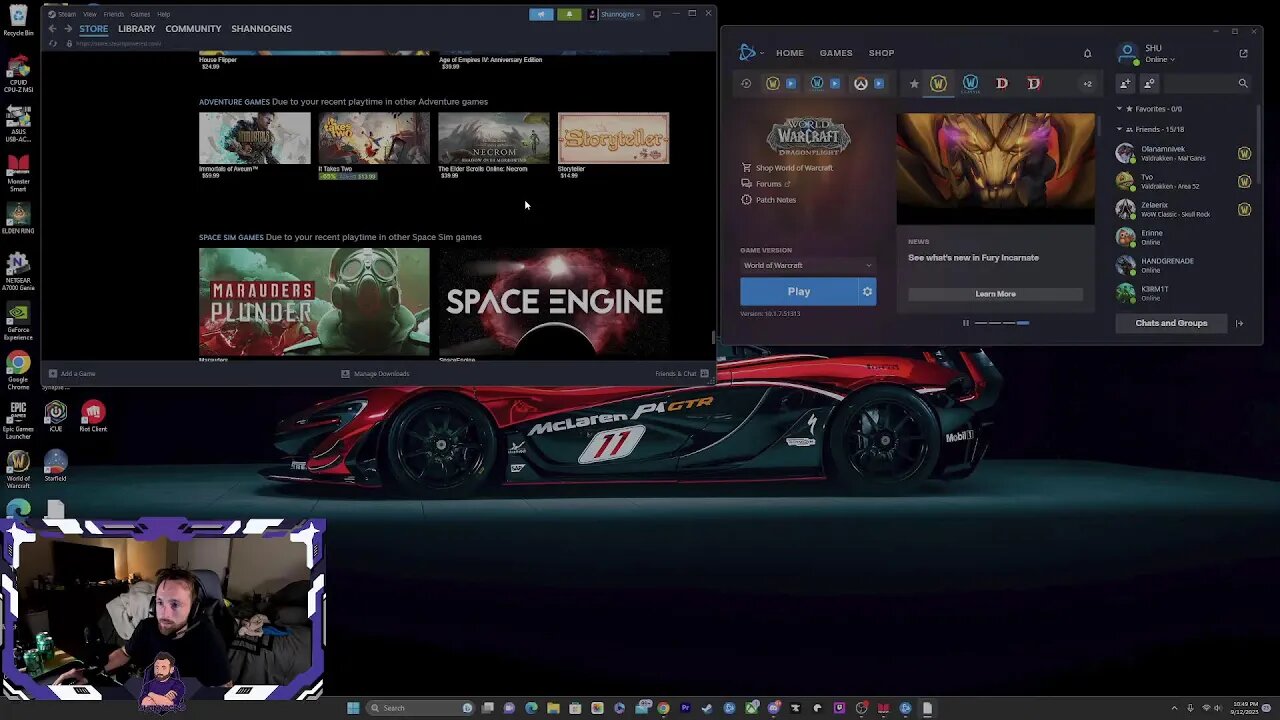Open the View menu in Steam
Image resolution: width=1280 pixels, height=720 pixels.
(90, 14)
